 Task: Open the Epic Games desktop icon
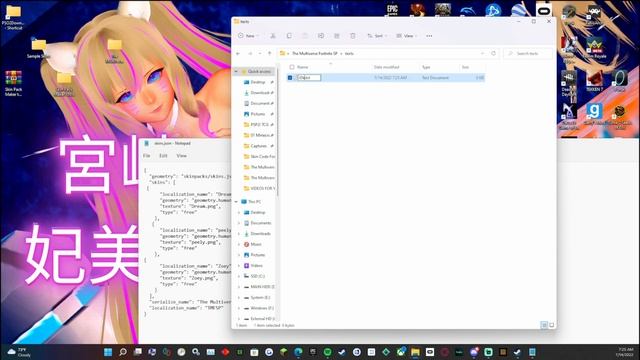pyautogui.click(x=392, y=9)
